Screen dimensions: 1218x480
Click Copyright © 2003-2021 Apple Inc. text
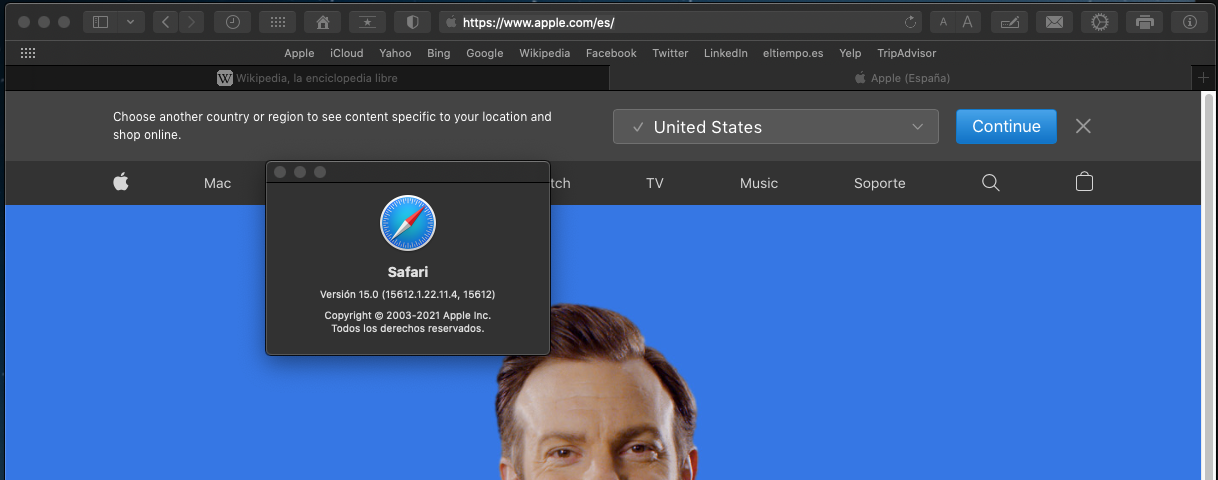(408, 315)
